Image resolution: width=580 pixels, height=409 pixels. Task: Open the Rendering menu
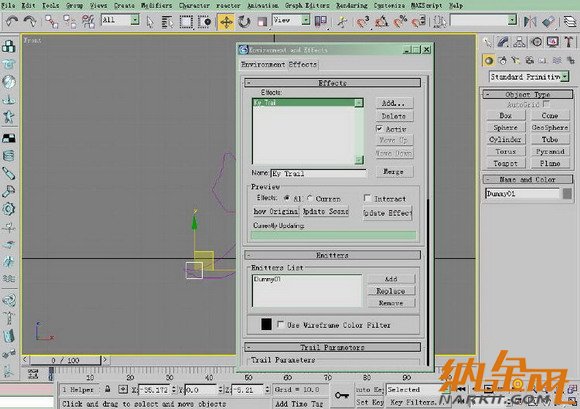351,6
